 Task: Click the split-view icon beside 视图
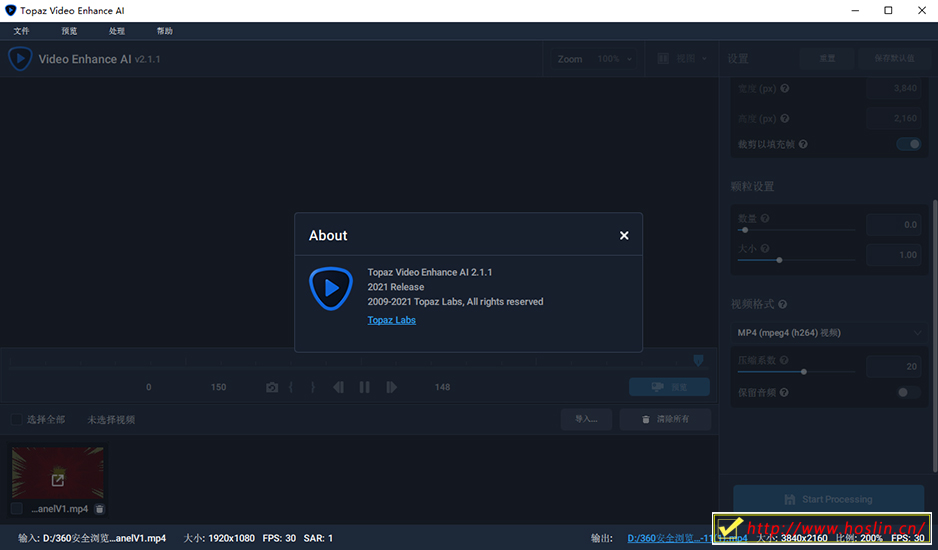pos(663,59)
